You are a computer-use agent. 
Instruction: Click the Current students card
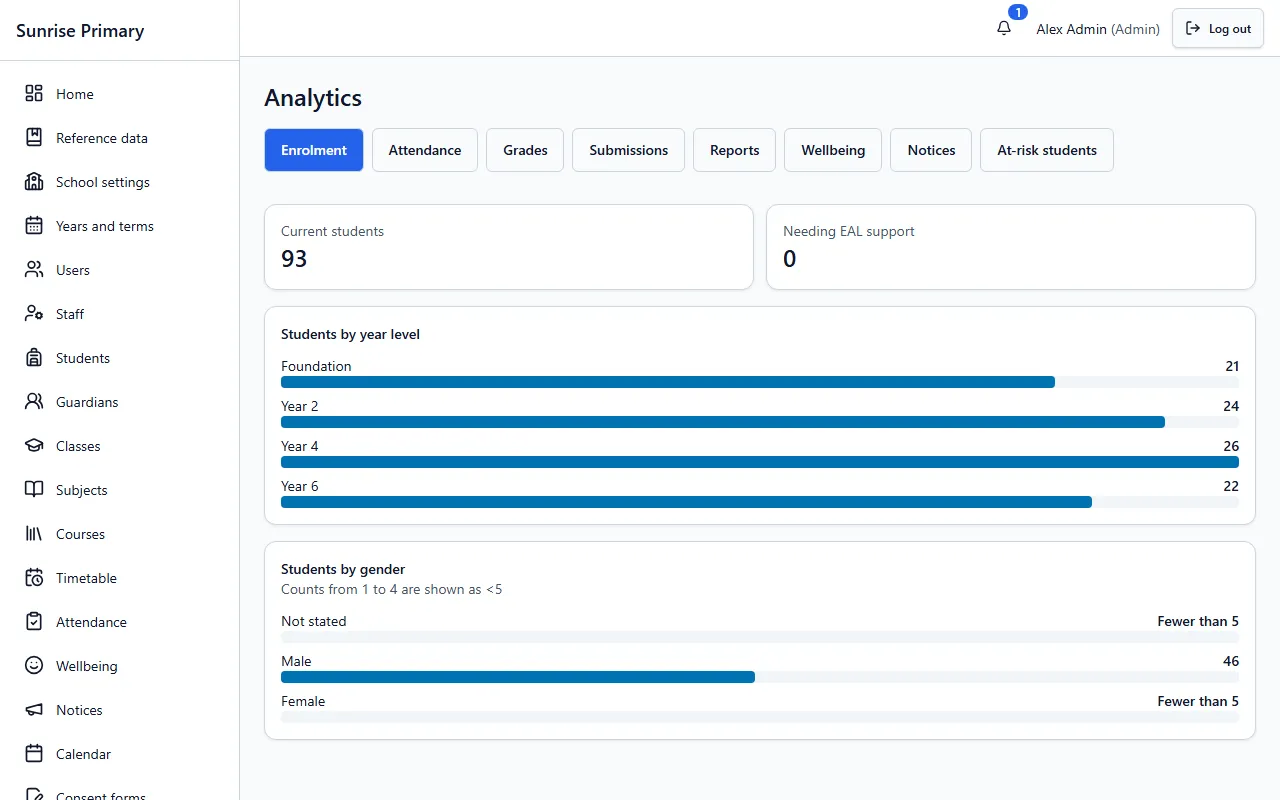point(509,247)
